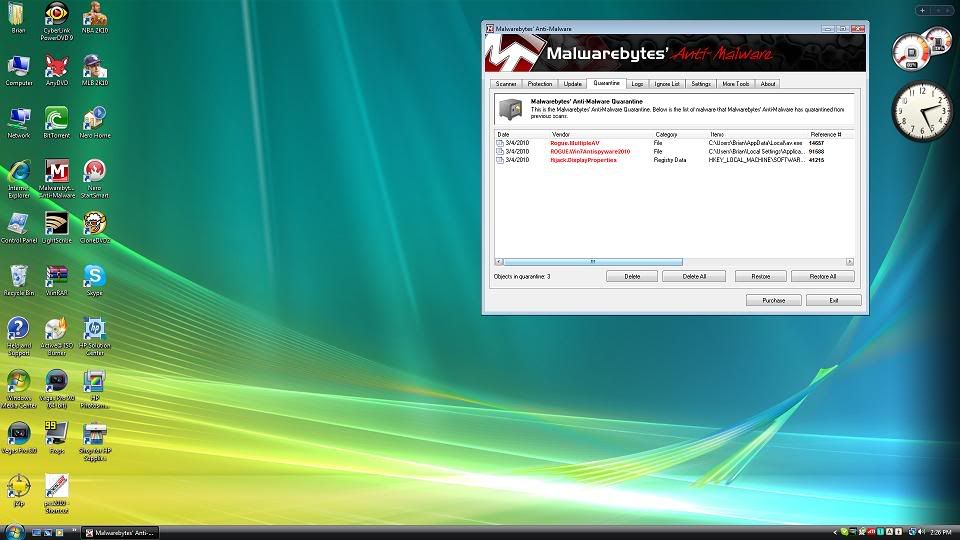Open the Control Panel icon
Viewport: 960px width, 540px height.
point(18,228)
